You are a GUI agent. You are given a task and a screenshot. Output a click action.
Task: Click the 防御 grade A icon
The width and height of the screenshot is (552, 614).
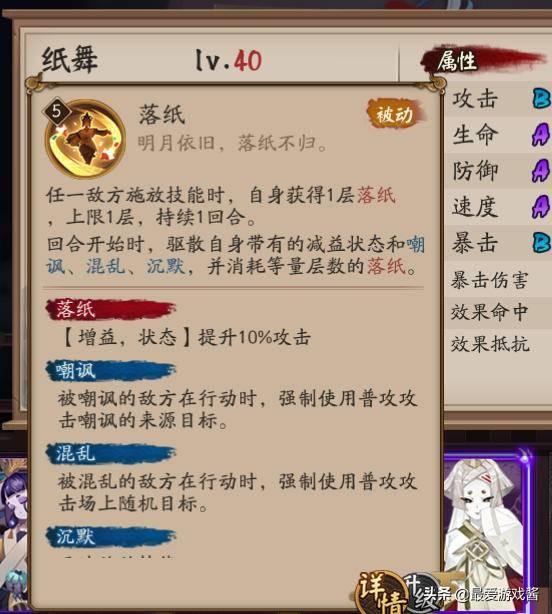click(541, 171)
